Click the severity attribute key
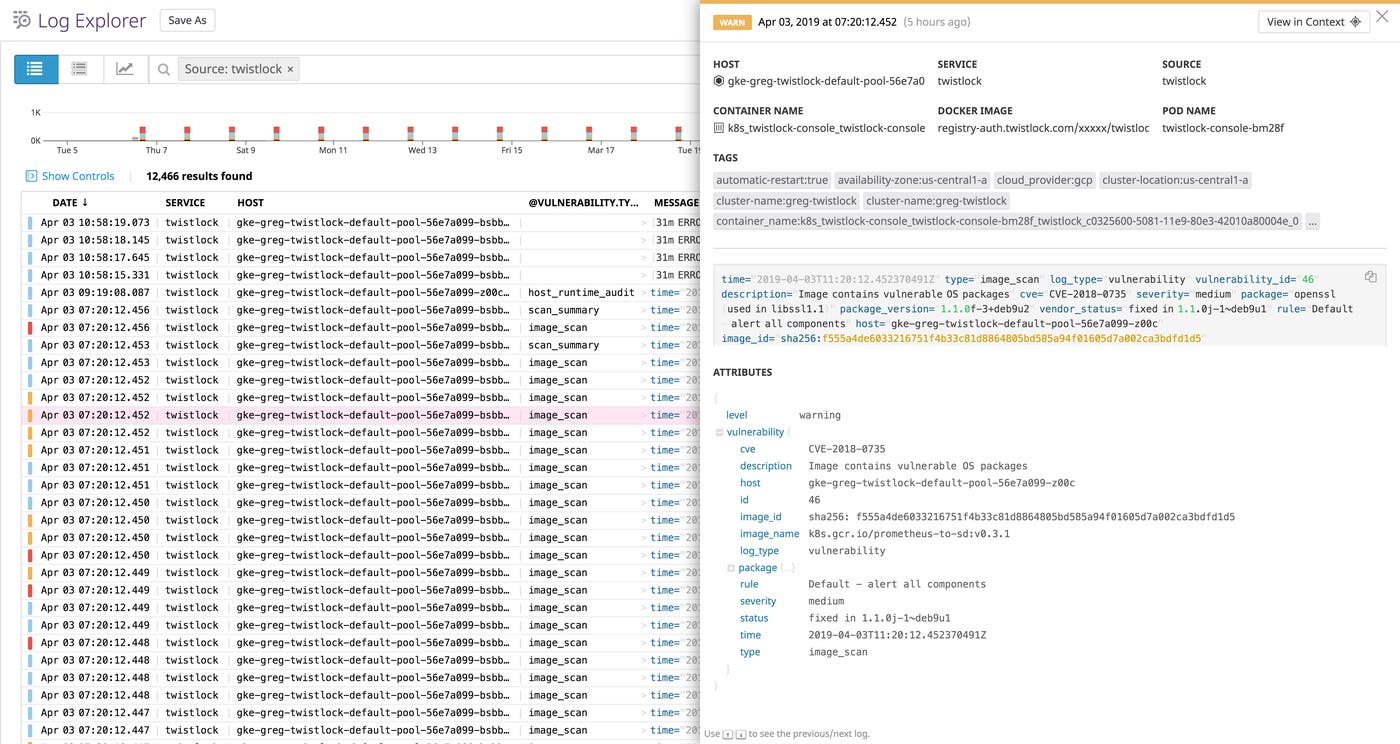 758,601
